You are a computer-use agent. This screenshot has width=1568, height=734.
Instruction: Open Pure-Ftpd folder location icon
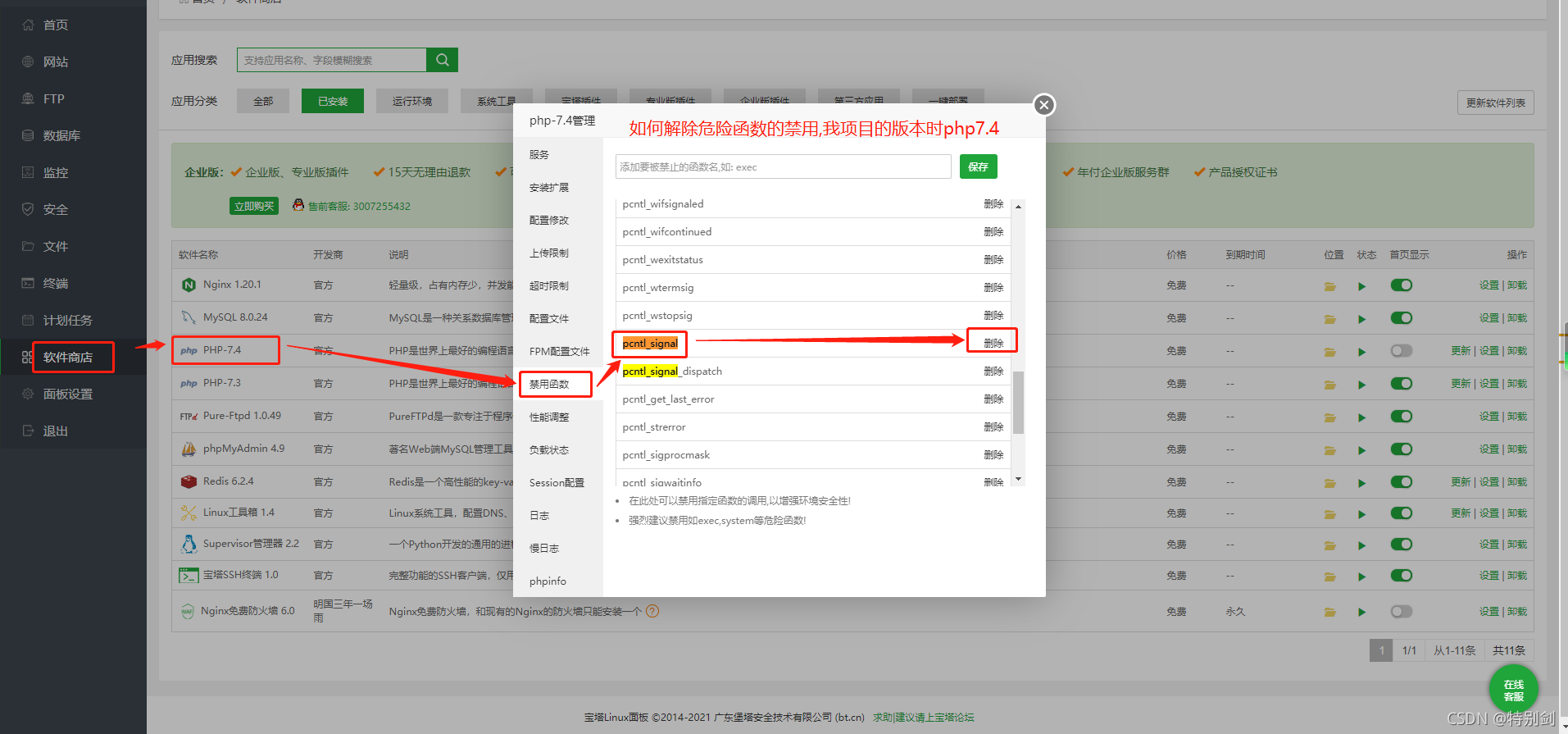[1329, 417]
